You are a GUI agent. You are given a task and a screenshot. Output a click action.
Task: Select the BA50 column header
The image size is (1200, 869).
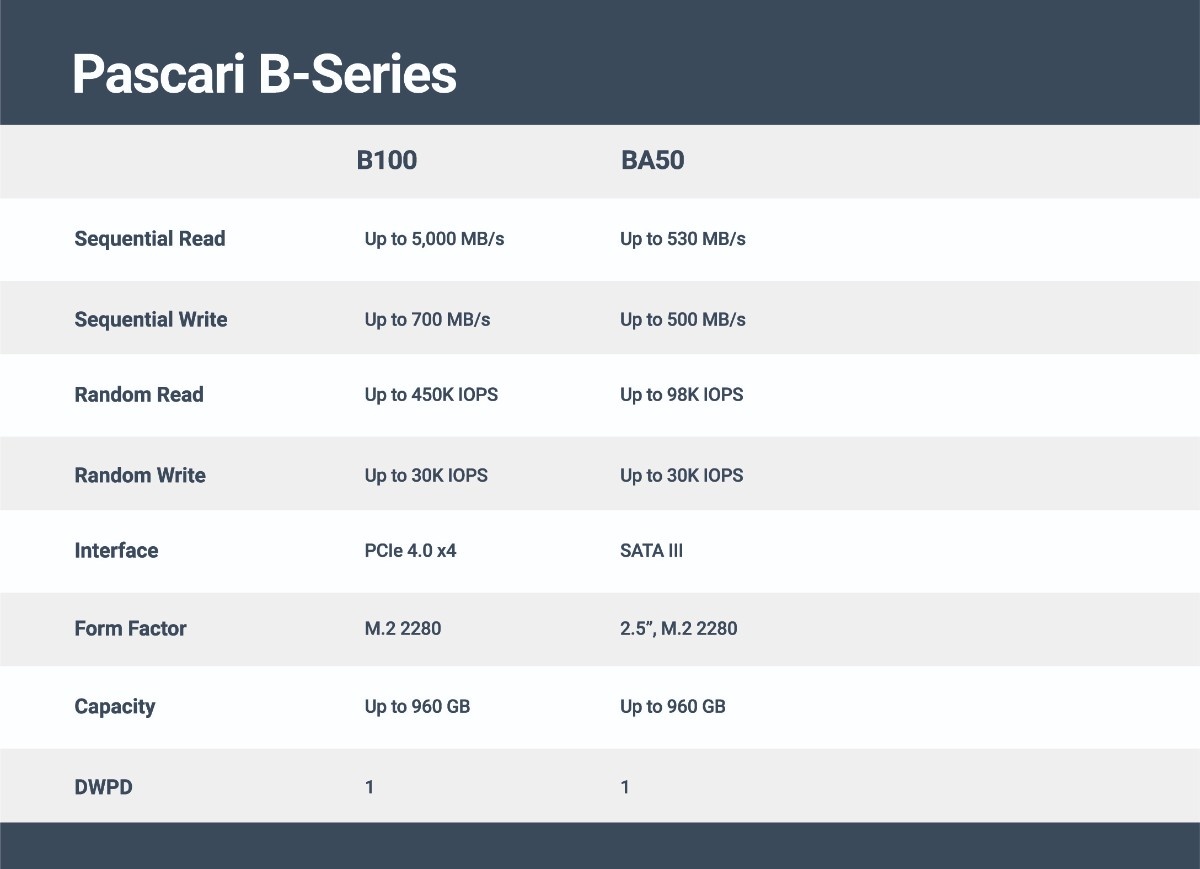coord(653,161)
